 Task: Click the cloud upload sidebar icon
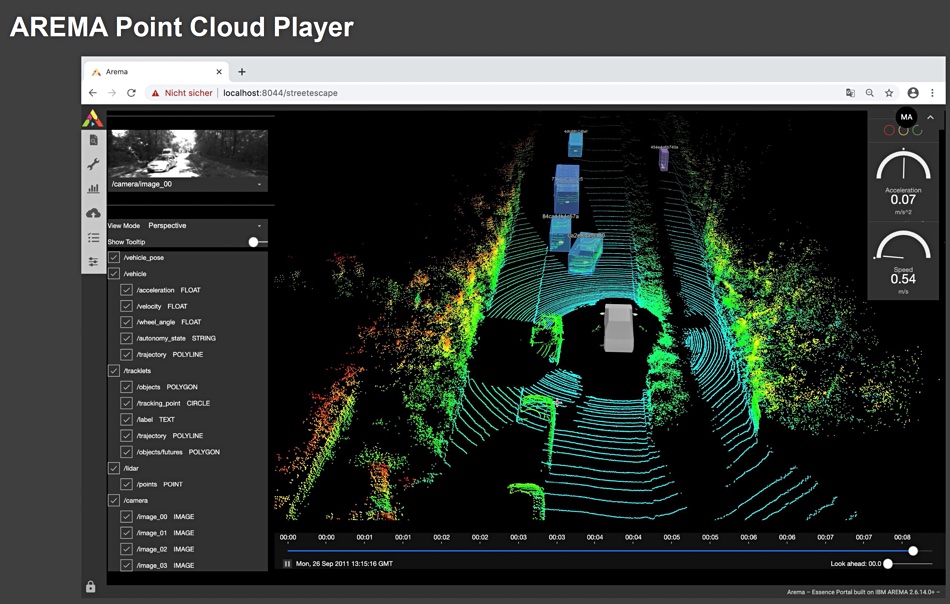pos(93,213)
